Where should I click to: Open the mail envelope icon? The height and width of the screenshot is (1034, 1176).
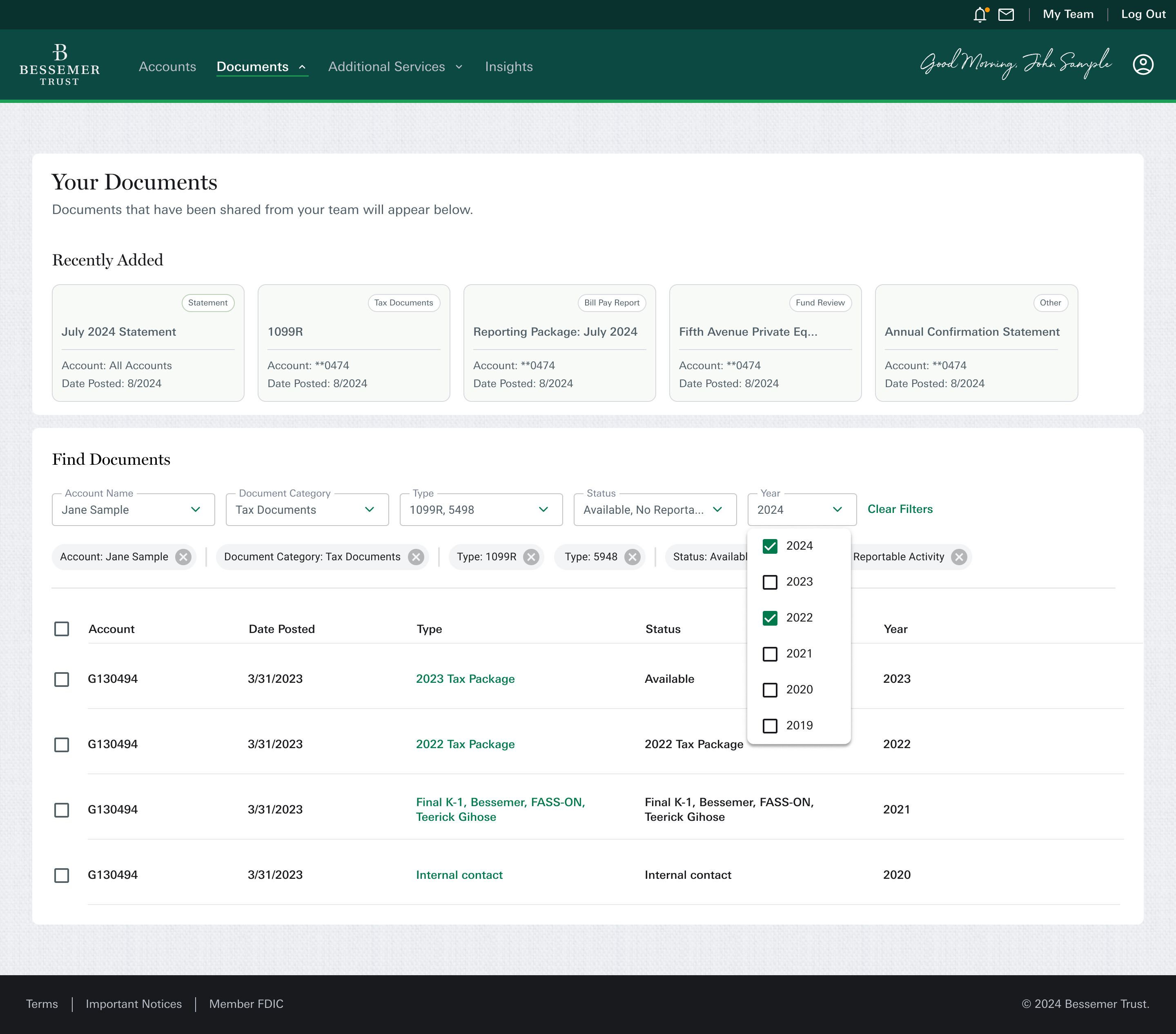[1006, 14]
